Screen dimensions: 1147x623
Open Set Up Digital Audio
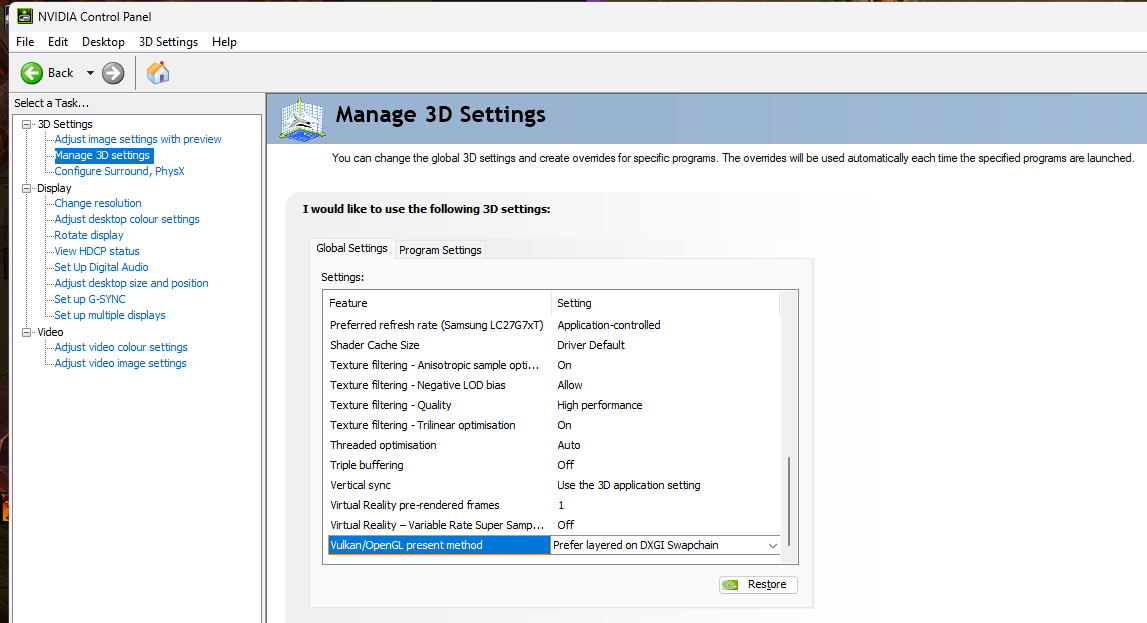(x=101, y=267)
